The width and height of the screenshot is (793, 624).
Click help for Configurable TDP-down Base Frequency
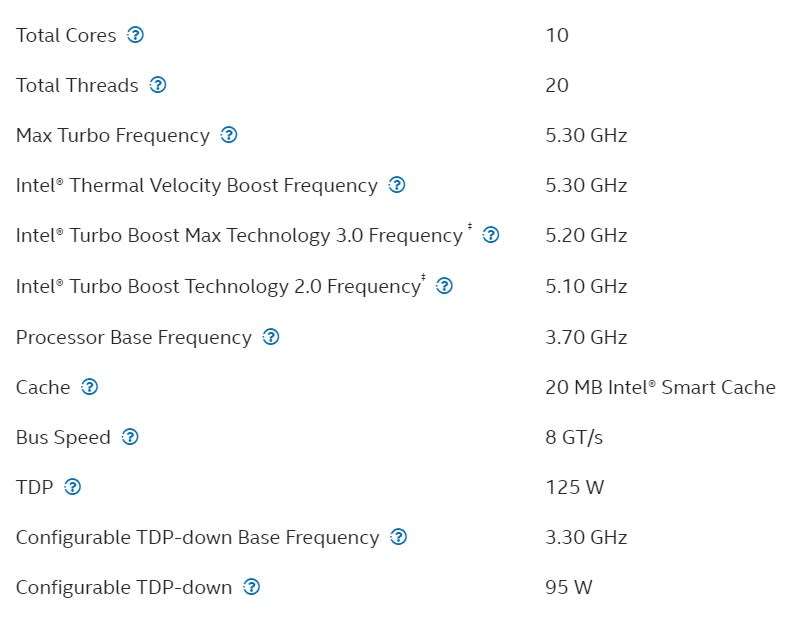coord(399,537)
